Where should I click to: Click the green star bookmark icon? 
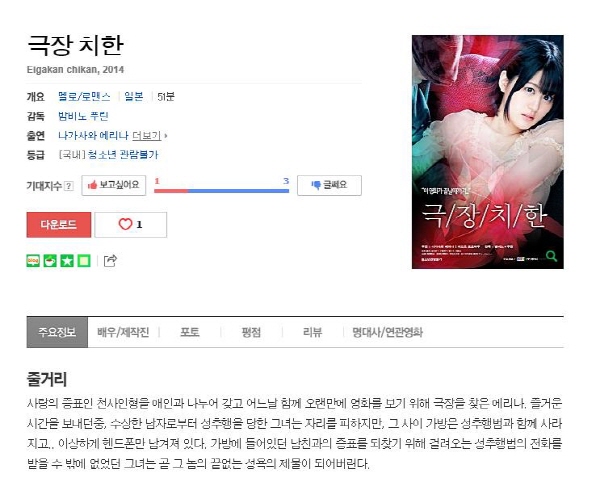point(67,261)
